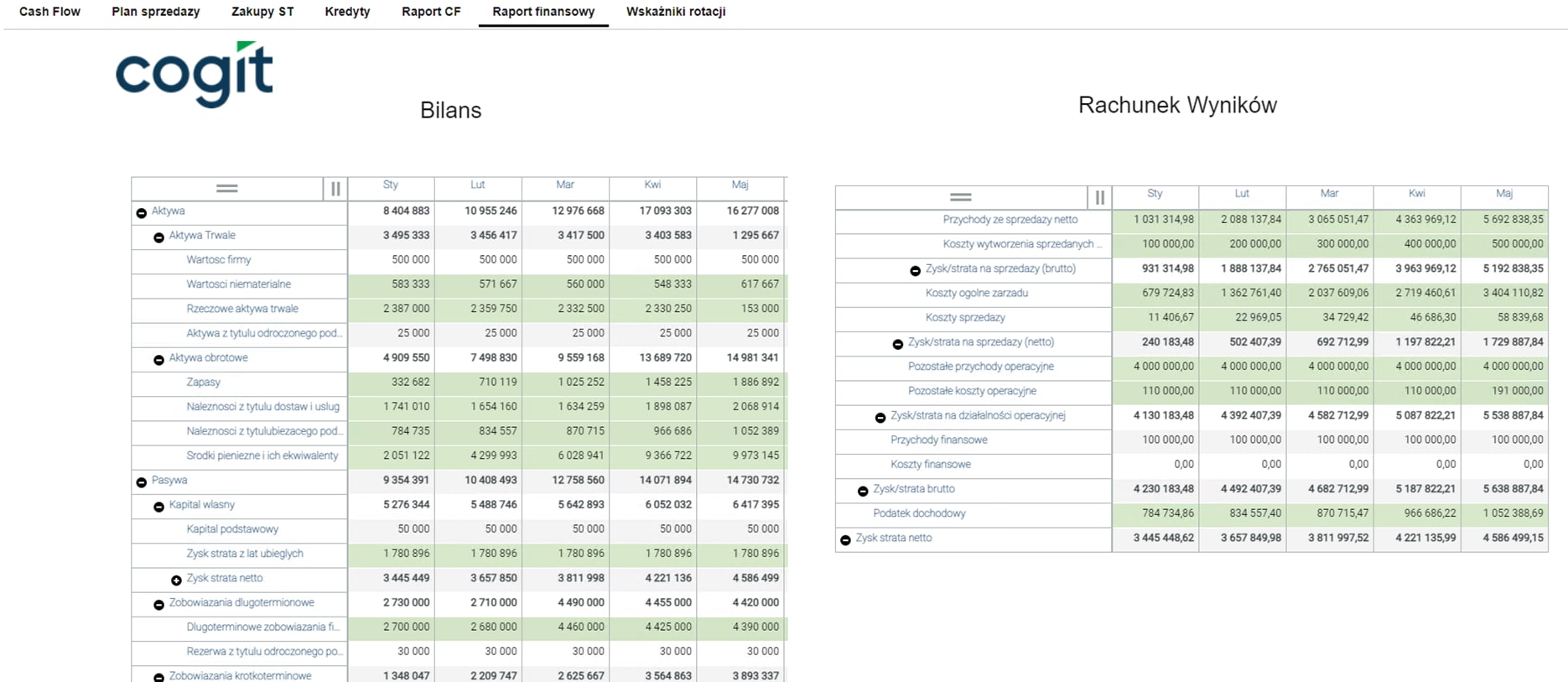This screenshot has height=682, width=1568.
Task: Select Naleznosci z tytulu dostaw i uslug
Action: click(x=263, y=407)
